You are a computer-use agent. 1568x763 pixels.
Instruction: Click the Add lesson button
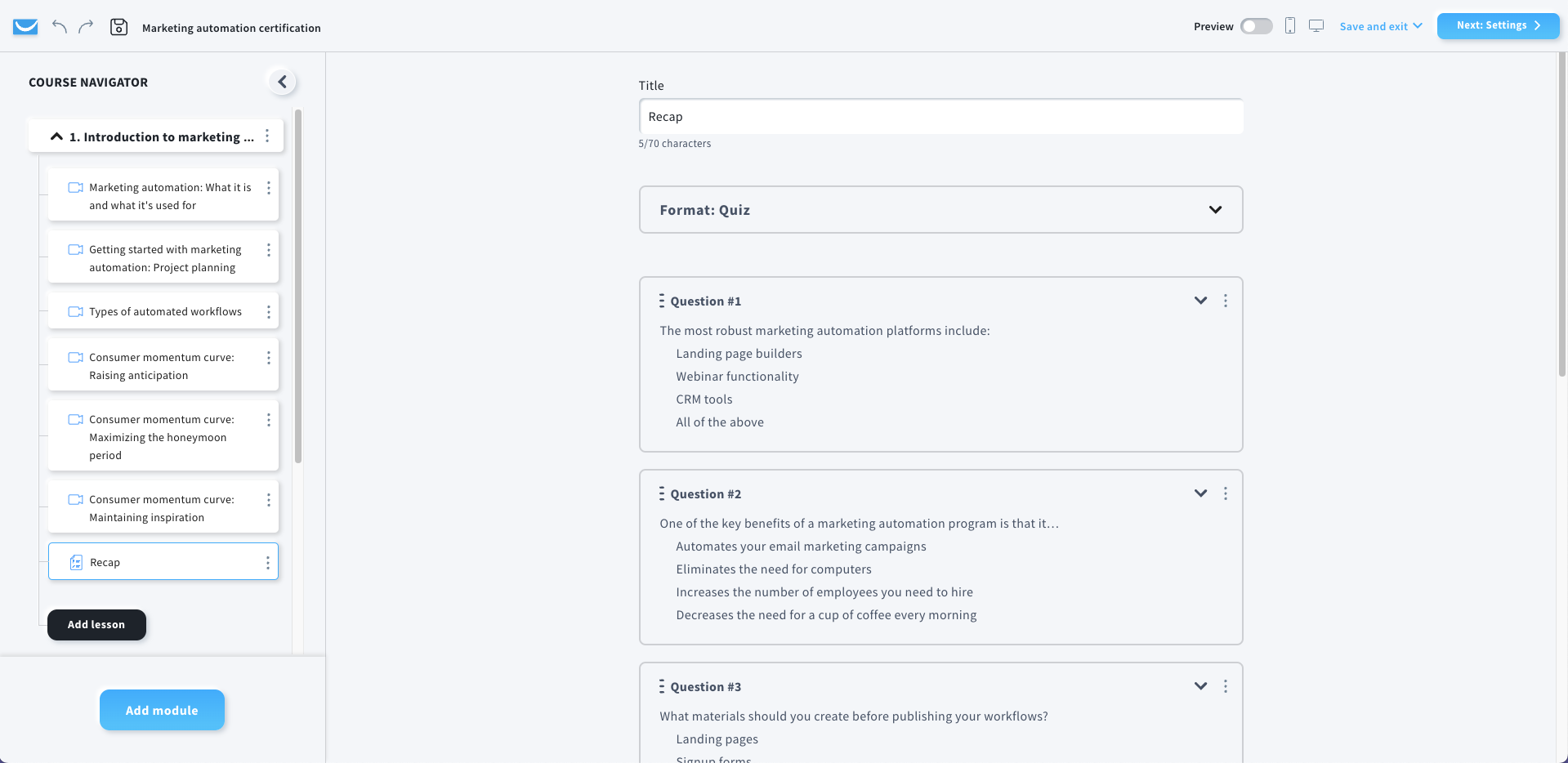click(96, 625)
